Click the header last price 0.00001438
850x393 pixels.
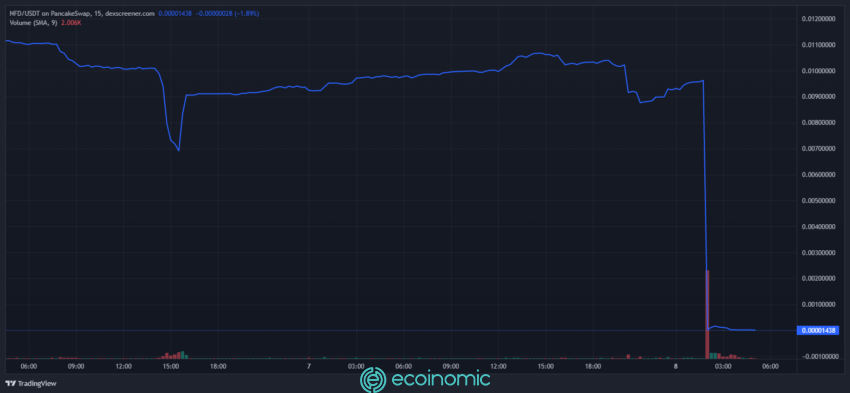coord(175,13)
